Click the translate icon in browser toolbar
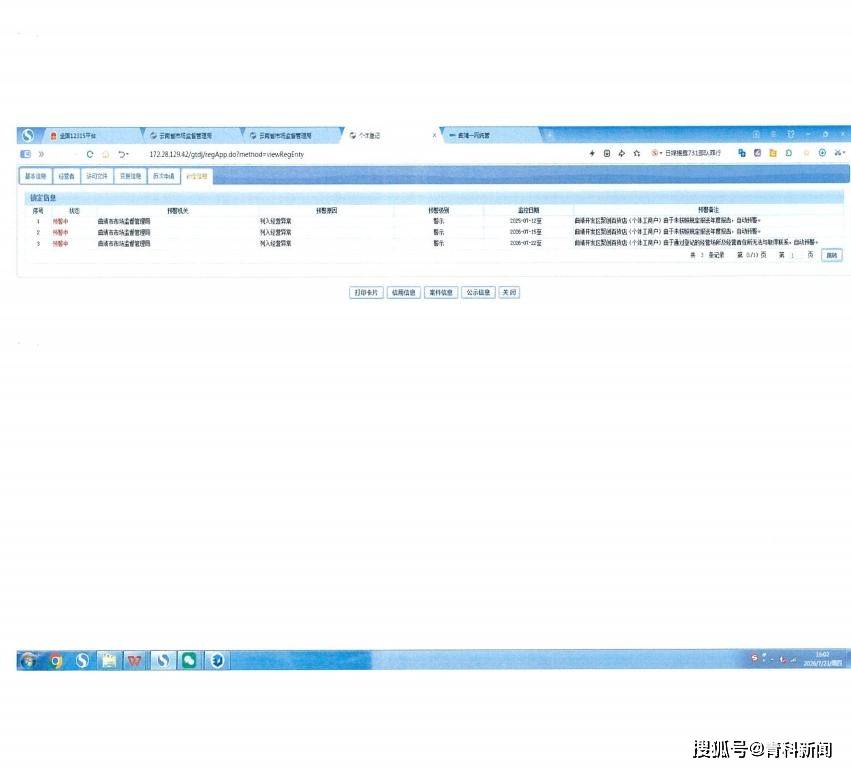 742,153
